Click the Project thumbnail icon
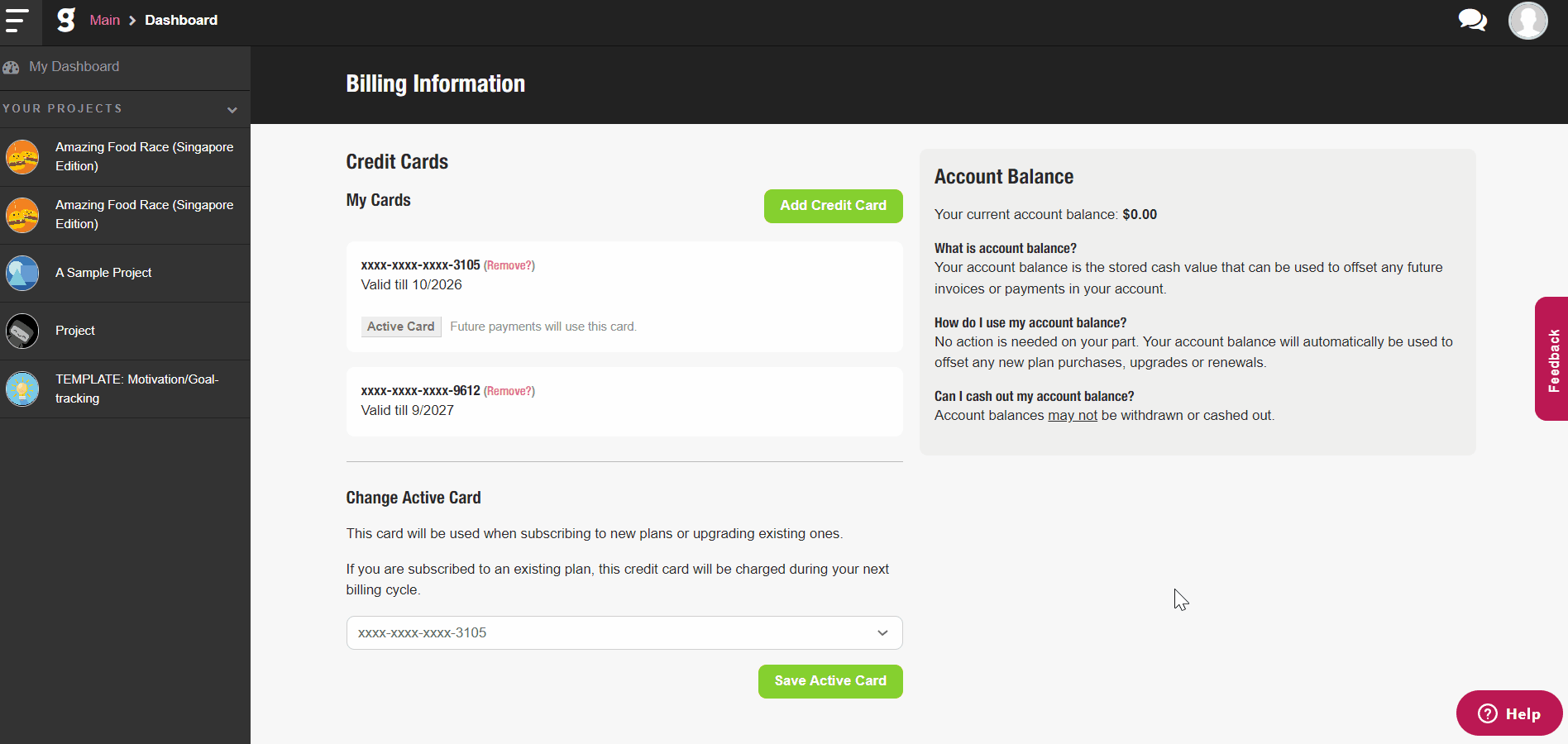The width and height of the screenshot is (1568, 744). click(22, 331)
